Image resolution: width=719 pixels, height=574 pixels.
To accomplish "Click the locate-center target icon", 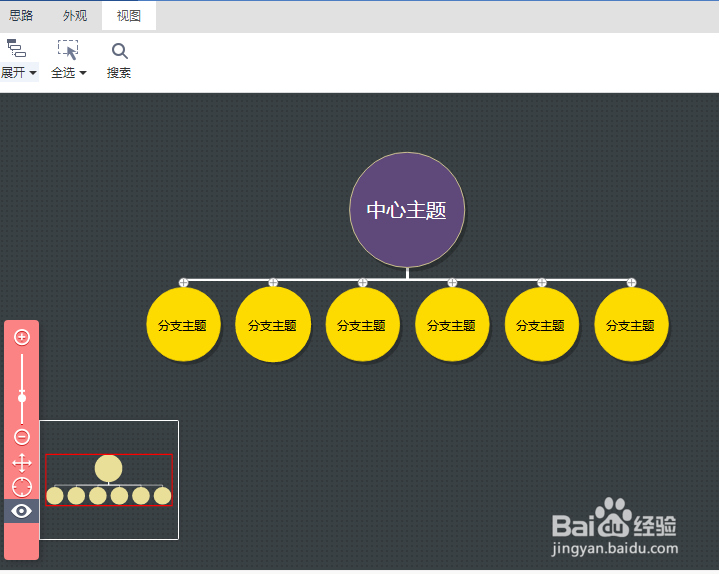I will (22, 487).
